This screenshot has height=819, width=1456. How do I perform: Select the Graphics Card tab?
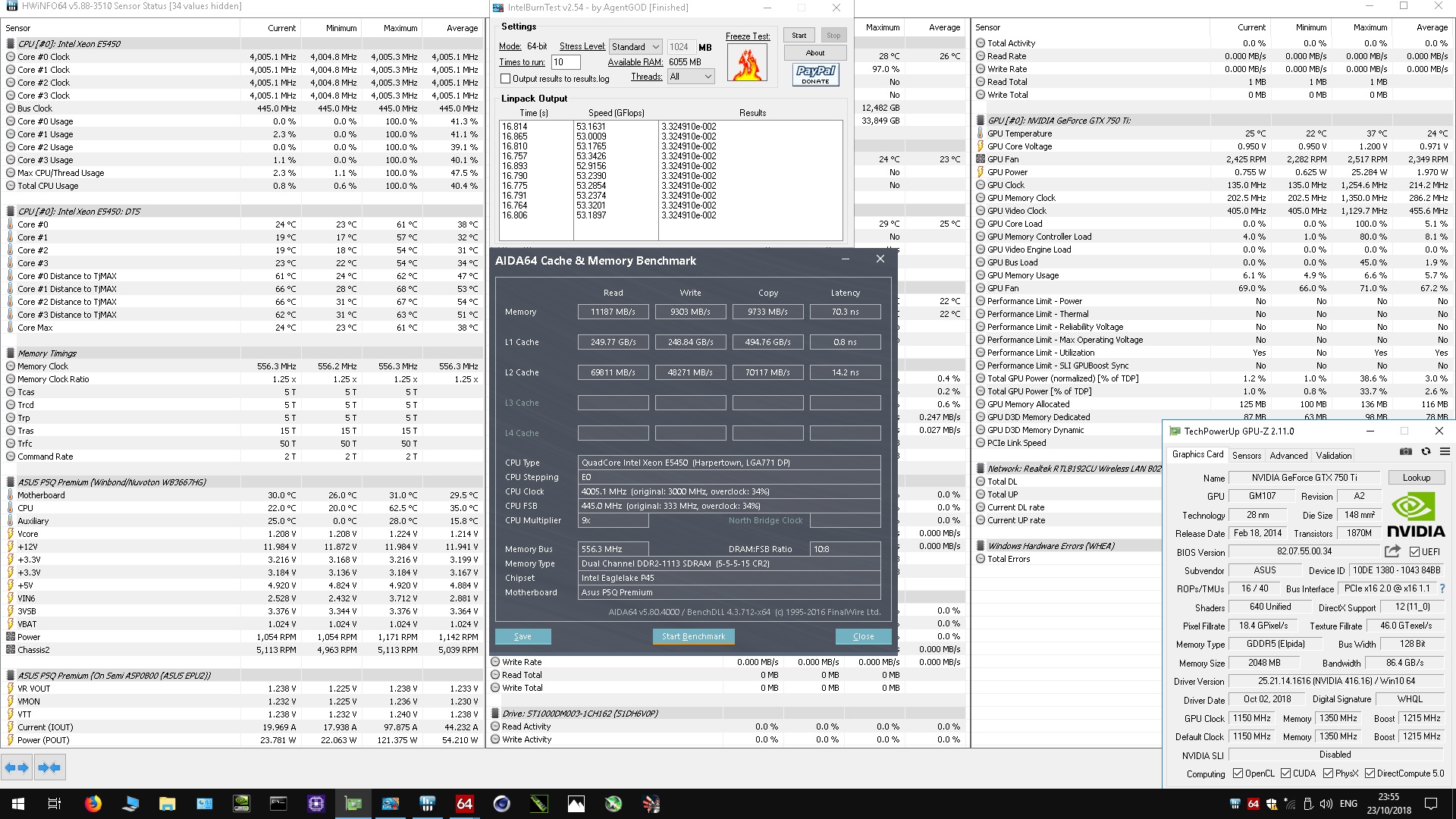click(x=1197, y=454)
